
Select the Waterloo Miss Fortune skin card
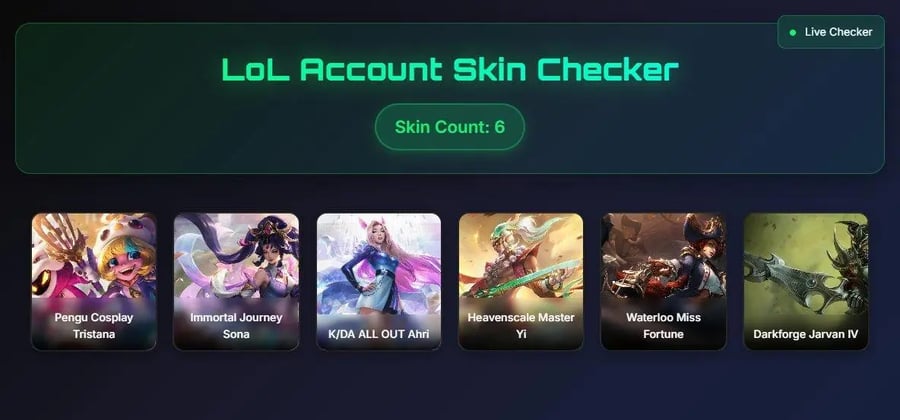point(664,282)
